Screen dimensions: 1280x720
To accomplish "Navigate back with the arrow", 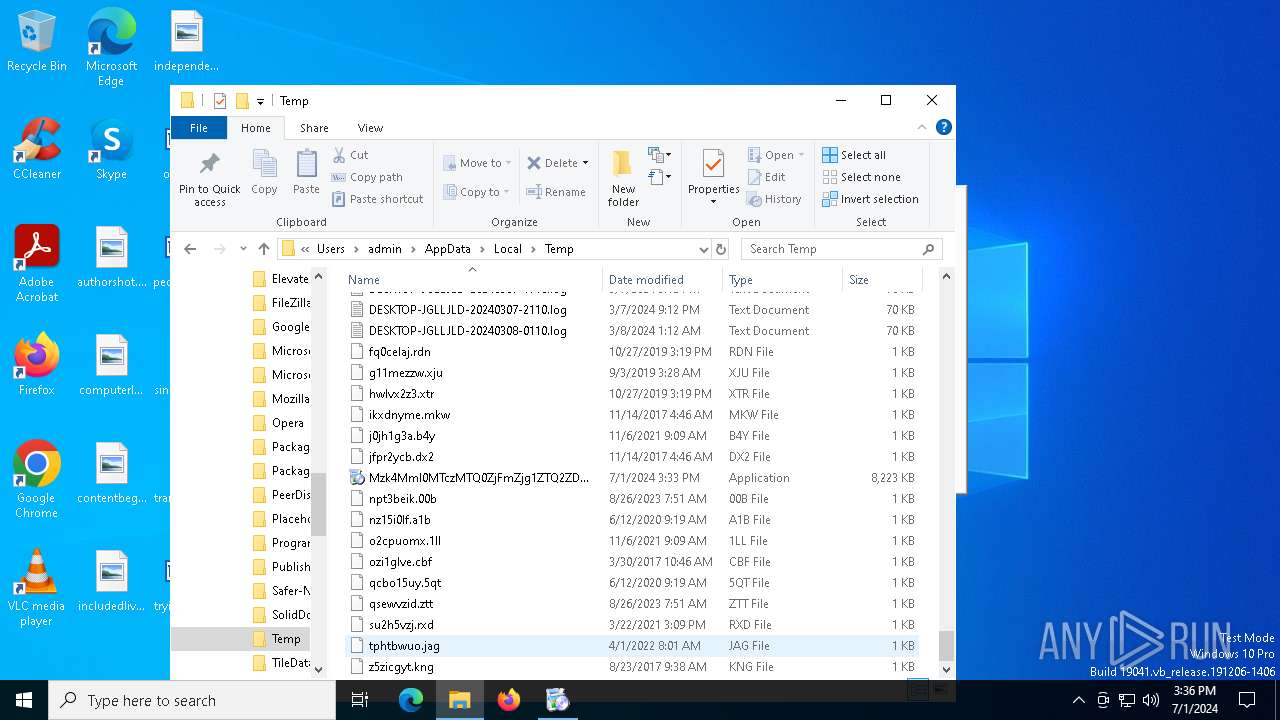I will click(x=191, y=249).
